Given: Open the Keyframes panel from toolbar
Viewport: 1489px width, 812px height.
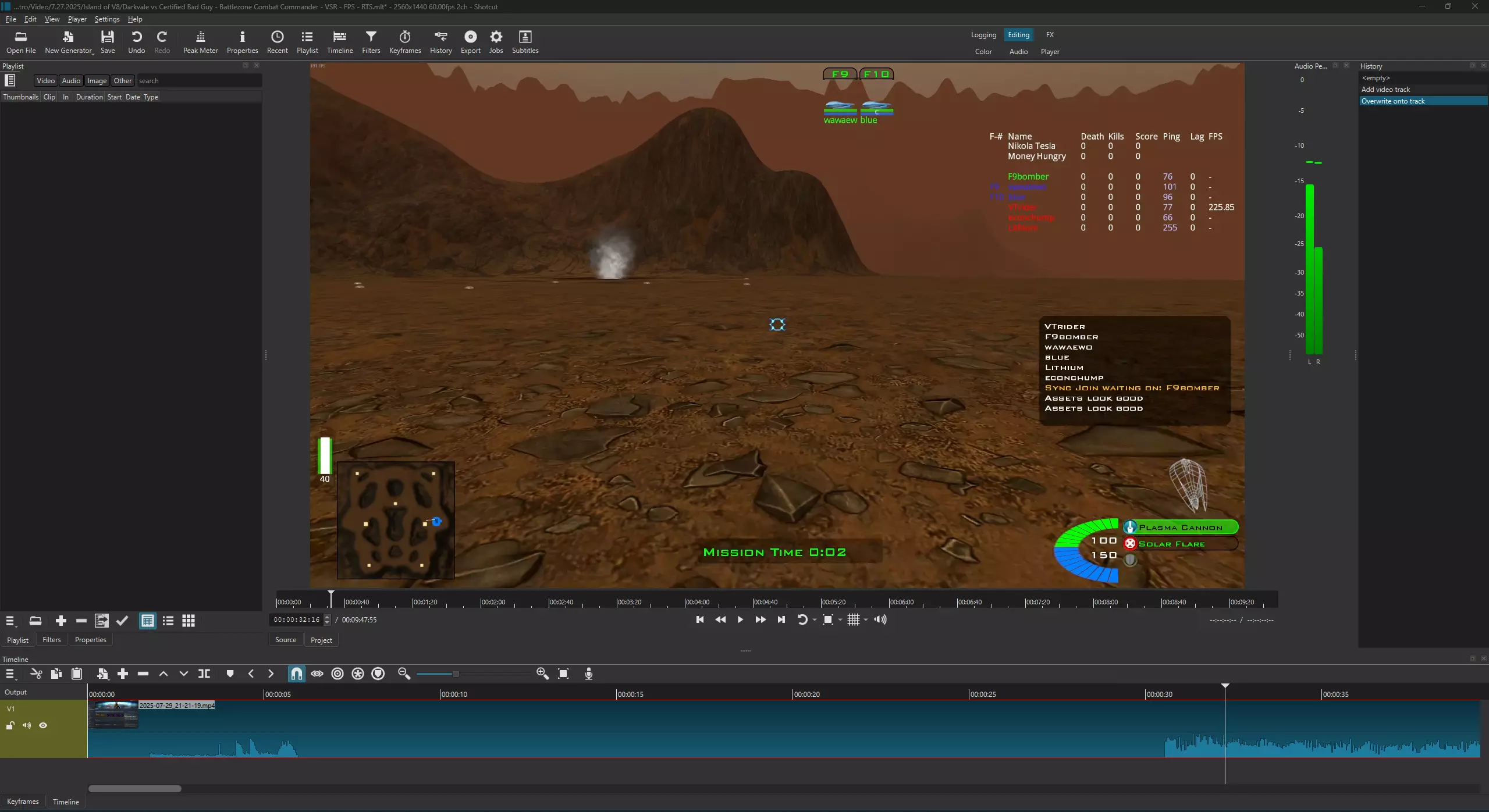Looking at the screenshot, I should (x=404, y=42).
